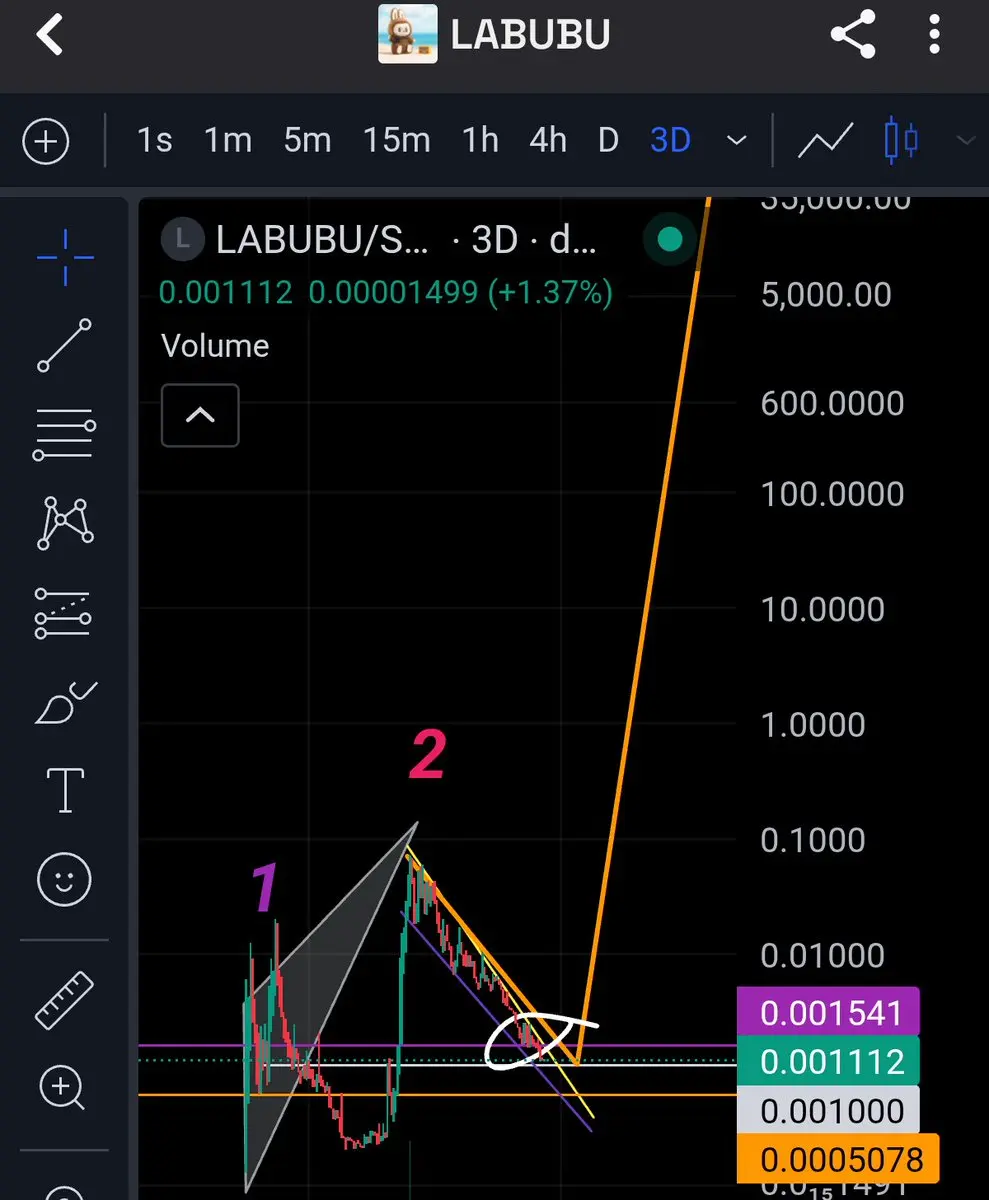This screenshot has width=989, height=1200.
Task: Select the 1h timeframe
Action: [480, 141]
